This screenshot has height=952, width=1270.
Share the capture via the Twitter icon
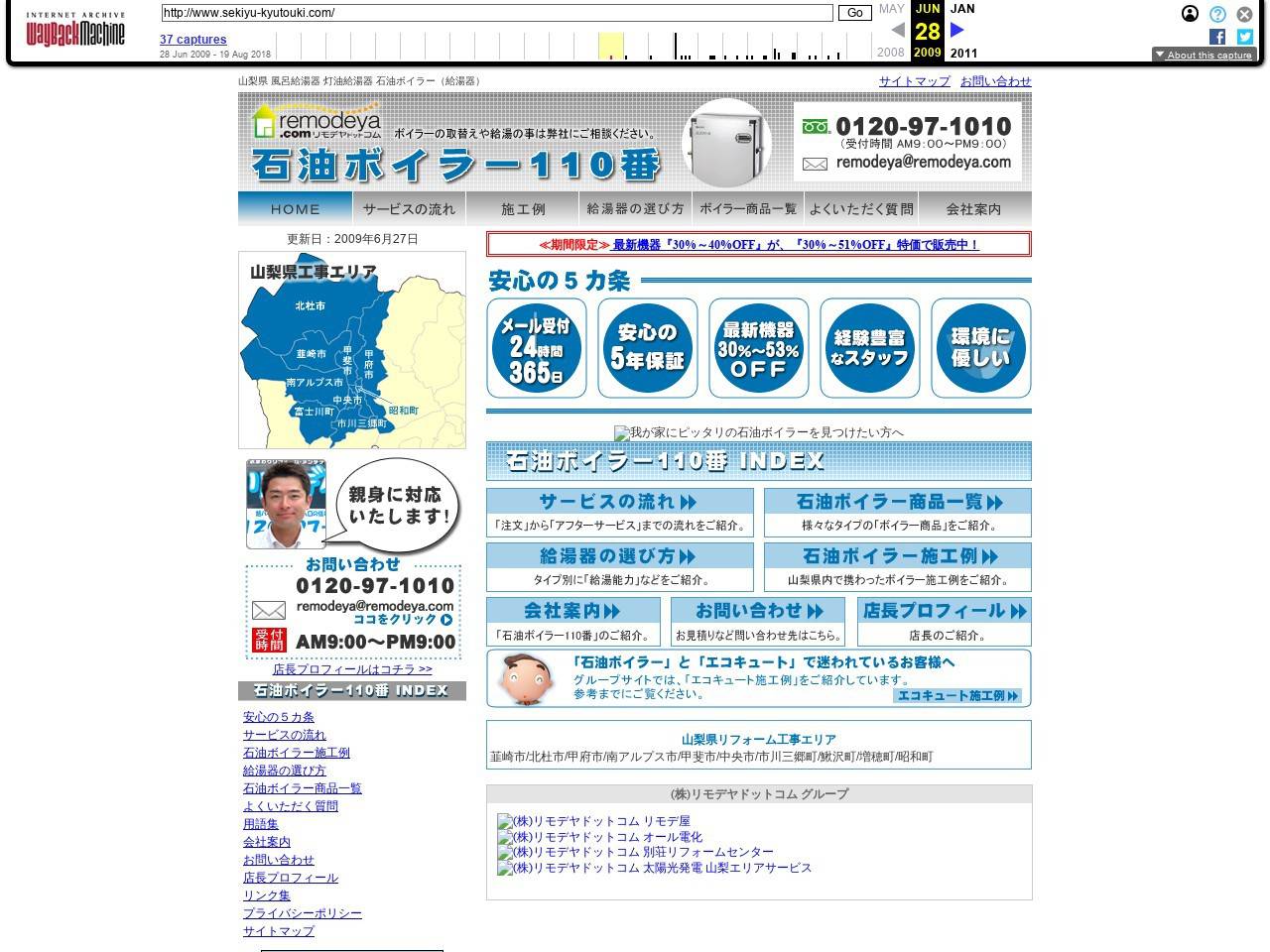[x=1243, y=38]
